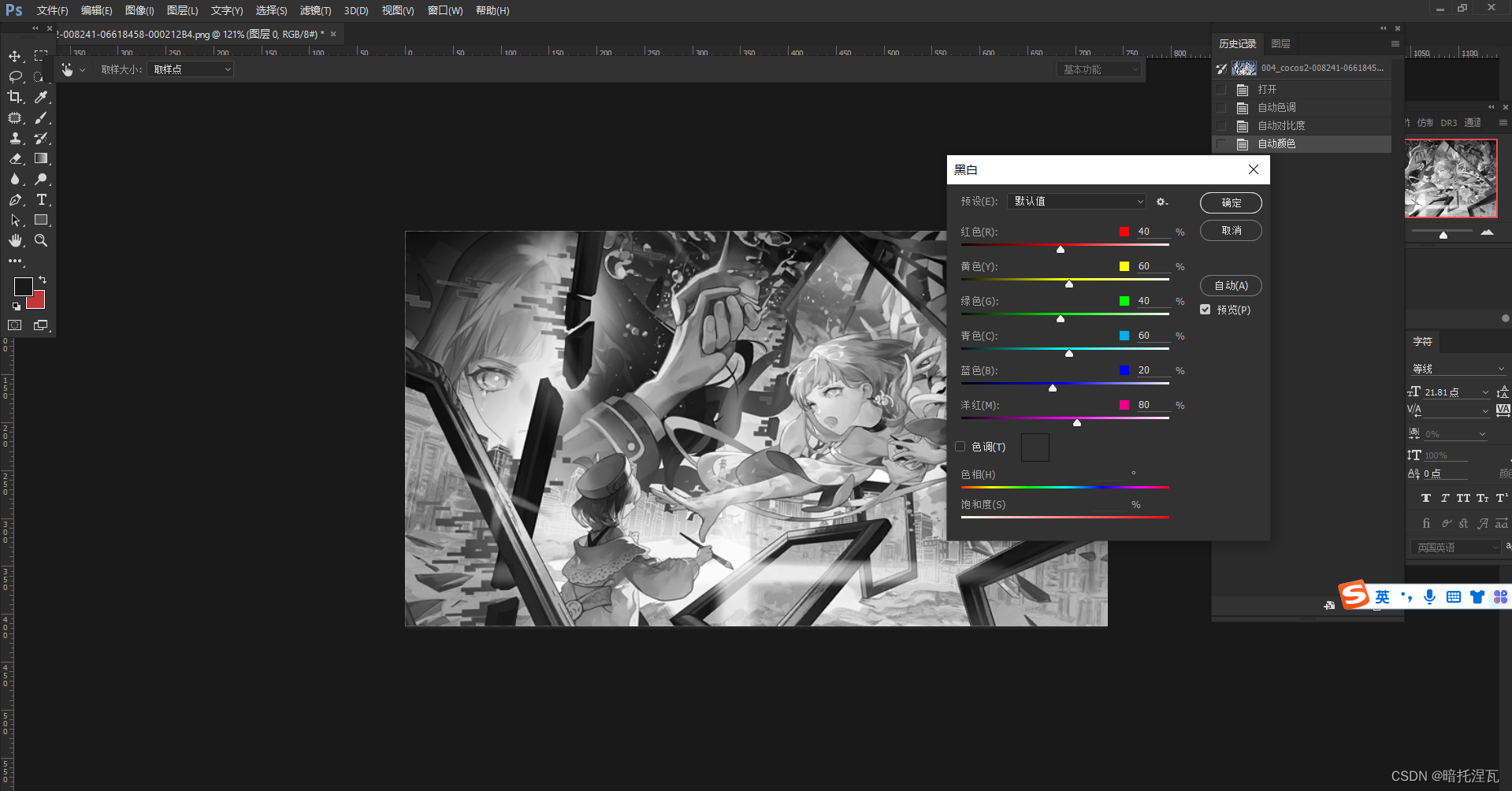Image resolution: width=1512 pixels, height=791 pixels.
Task: Select the History Brush tool
Action: point(41,138)
